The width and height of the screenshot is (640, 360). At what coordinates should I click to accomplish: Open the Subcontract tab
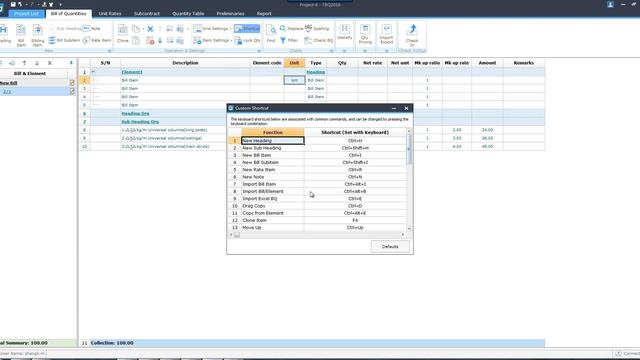(x=147, y=13)
